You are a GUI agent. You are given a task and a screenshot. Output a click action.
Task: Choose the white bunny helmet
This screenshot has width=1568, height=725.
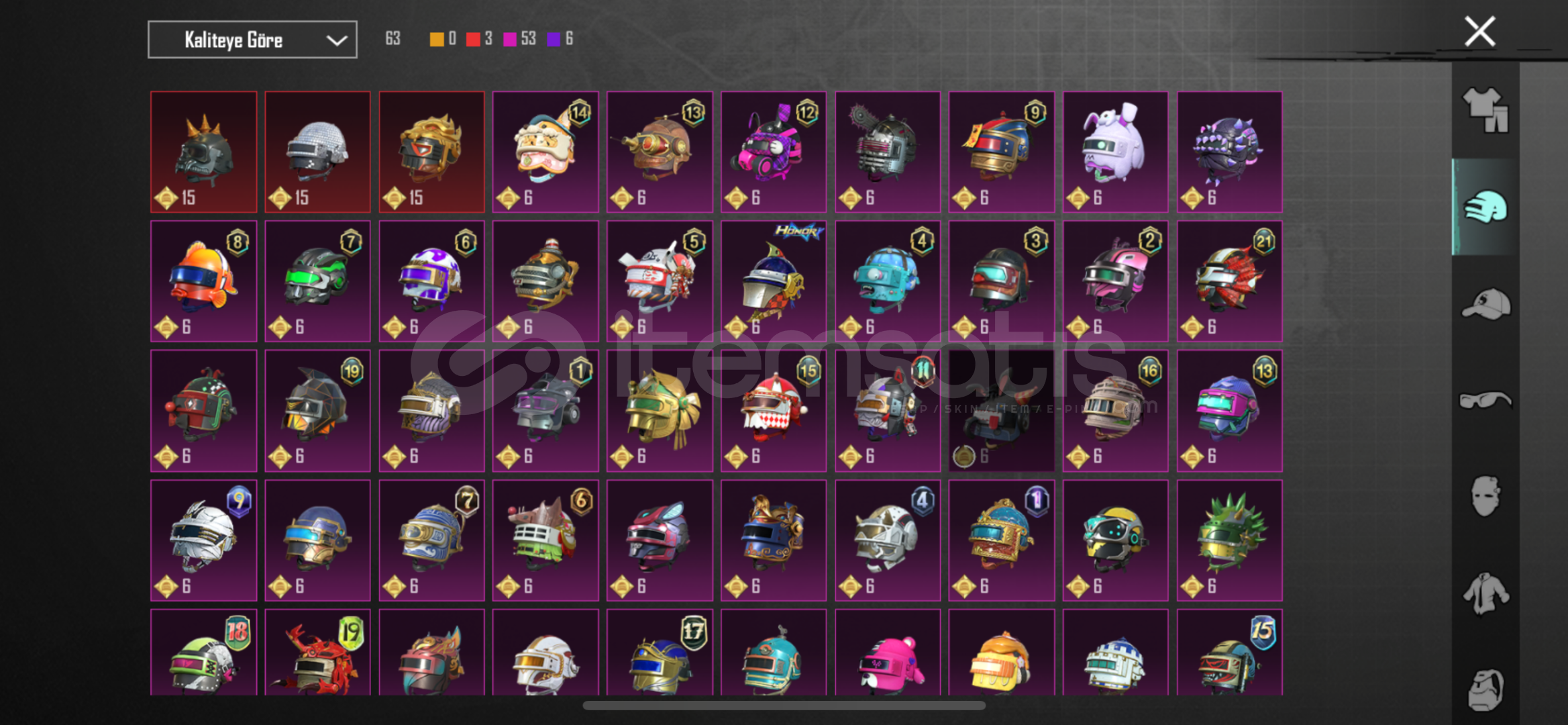click(1115, 152)
